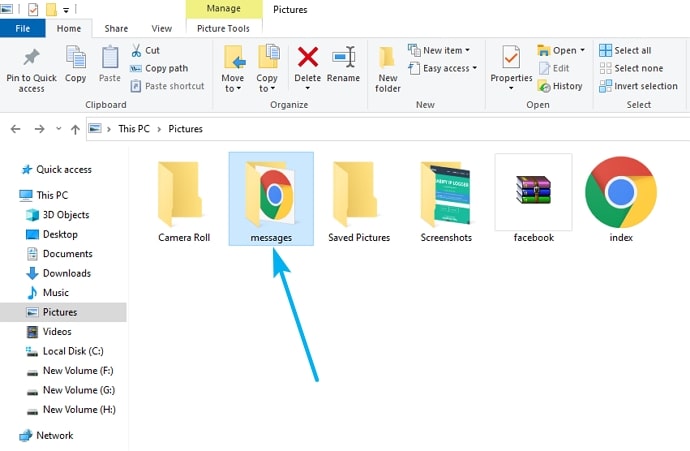Click the Rename icon
Screen dimensions: 690x451
coord(343,57)
